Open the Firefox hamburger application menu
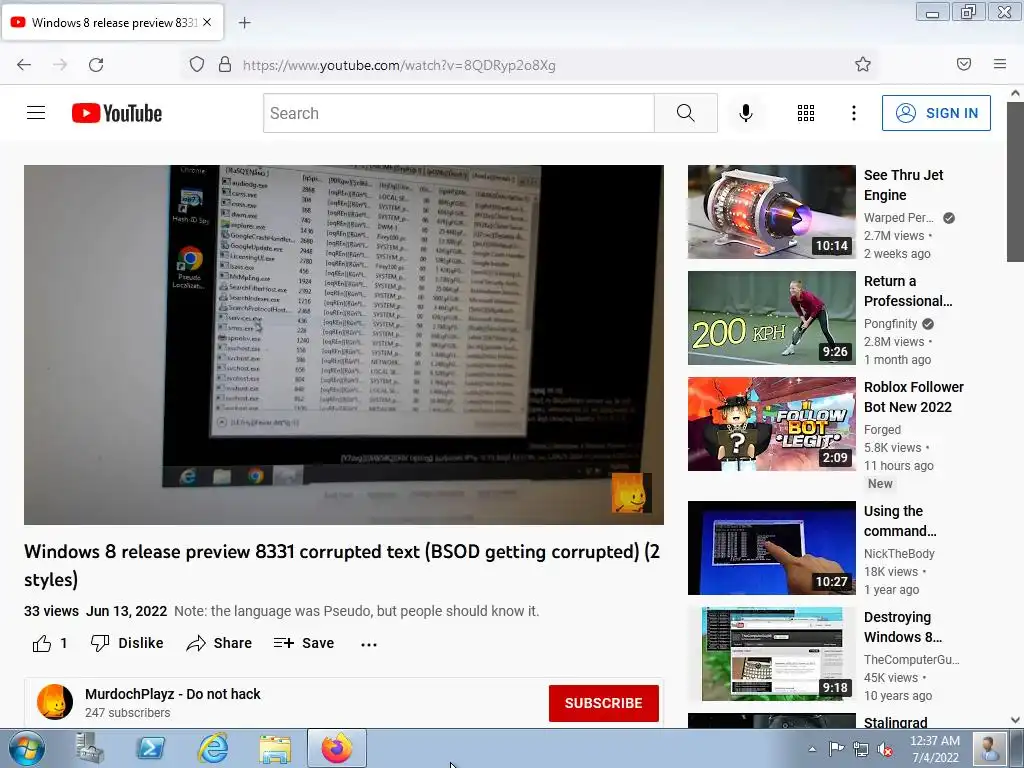The image size is (1024, 768). [1000, 64]
